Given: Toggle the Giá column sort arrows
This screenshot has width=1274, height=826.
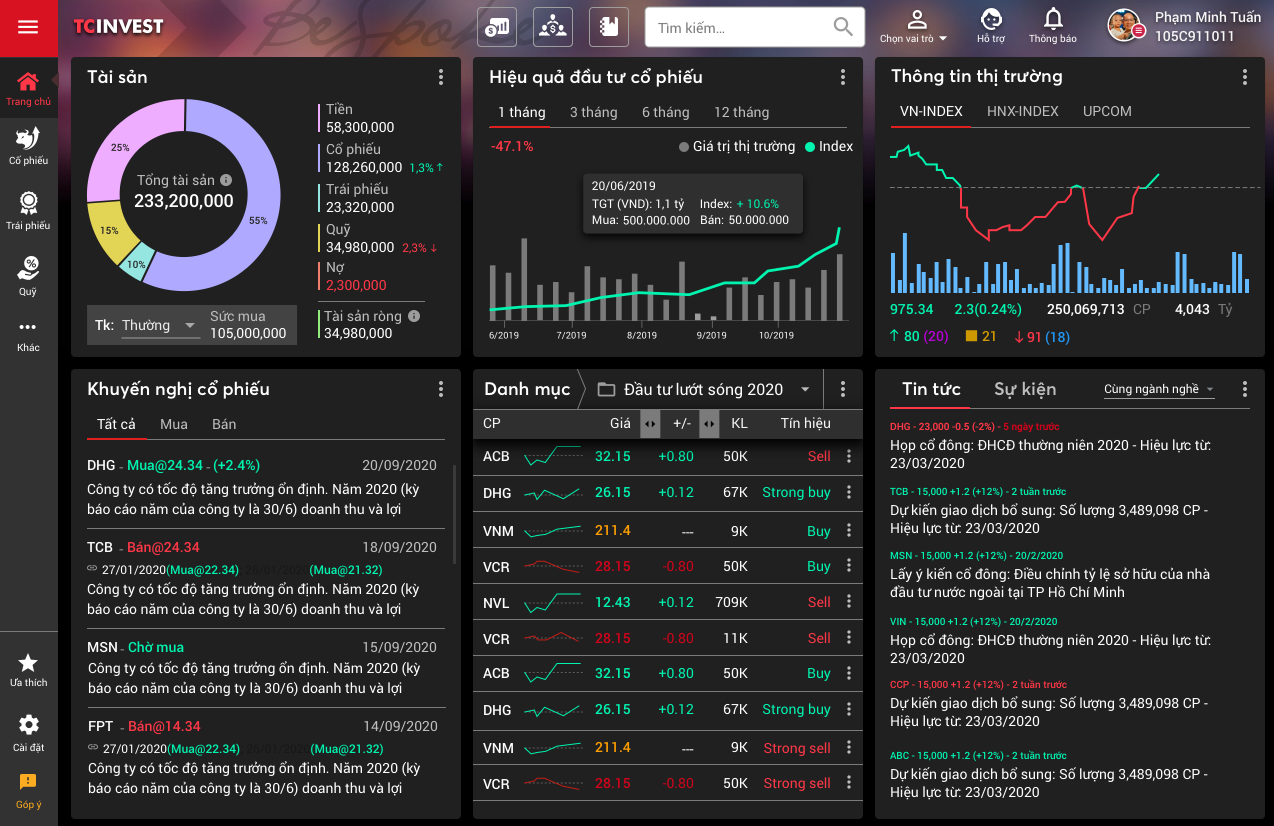Looking at the screenshot, I should point(650,424).
